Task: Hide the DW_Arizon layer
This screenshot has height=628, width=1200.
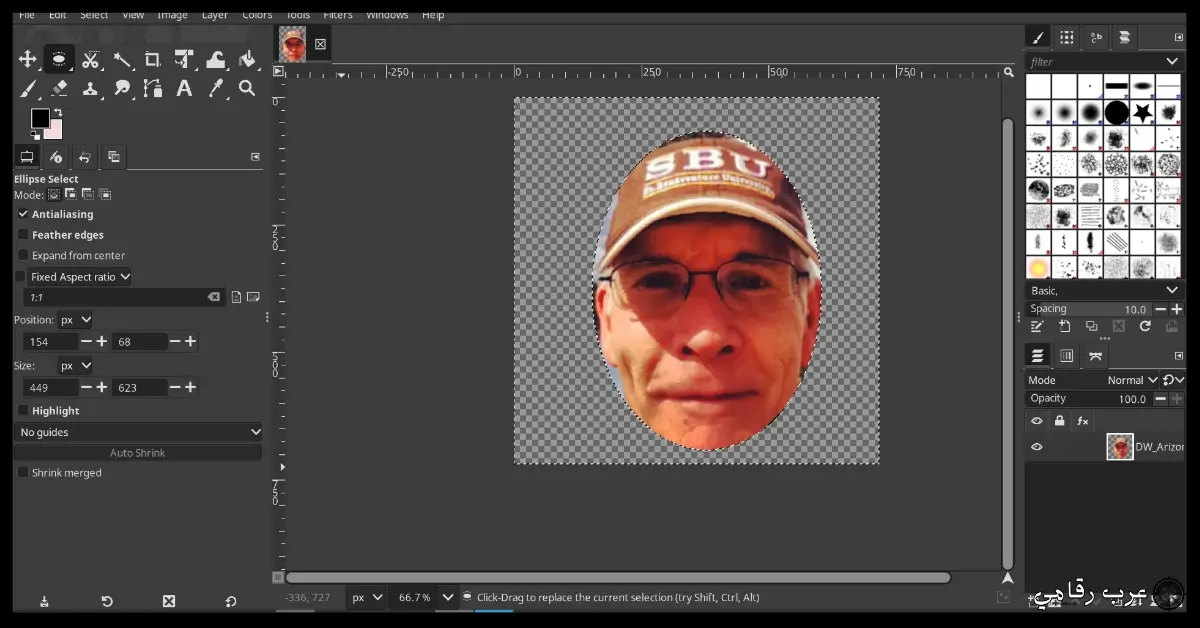Action: tap(1037, 446)
